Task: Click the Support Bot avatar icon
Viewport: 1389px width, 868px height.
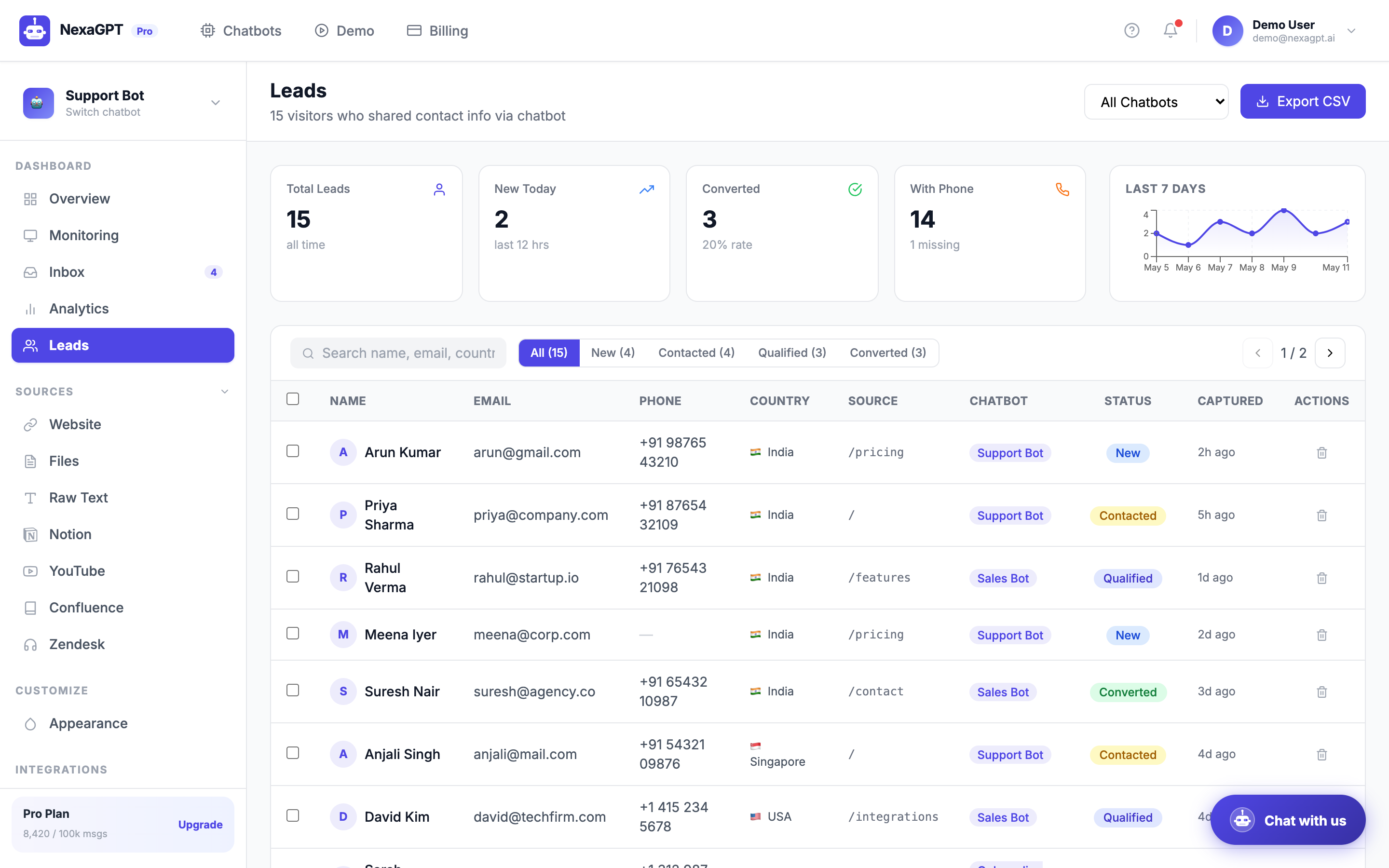Action: coord(39,103)
